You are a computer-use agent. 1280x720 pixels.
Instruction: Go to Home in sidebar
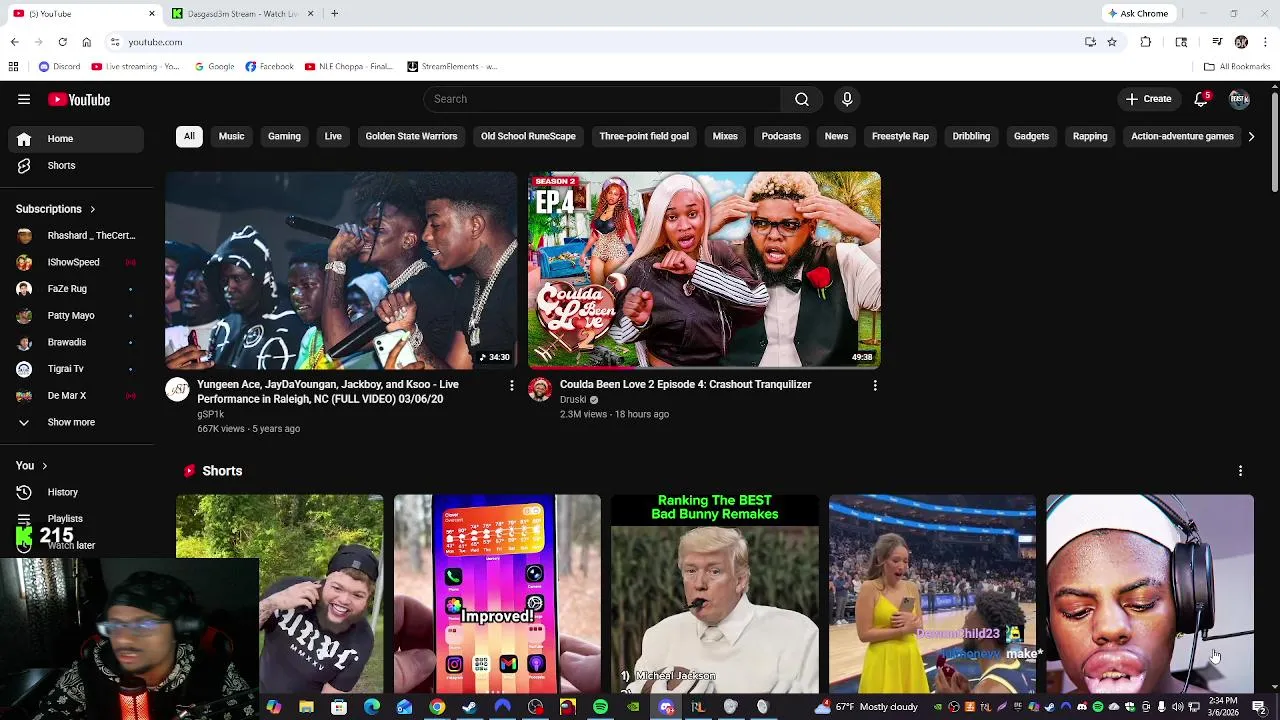(76, 139)
